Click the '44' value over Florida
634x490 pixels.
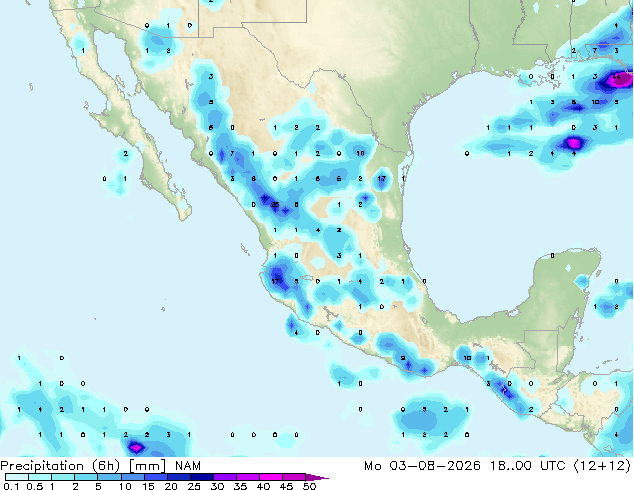(x=616, y=76)
